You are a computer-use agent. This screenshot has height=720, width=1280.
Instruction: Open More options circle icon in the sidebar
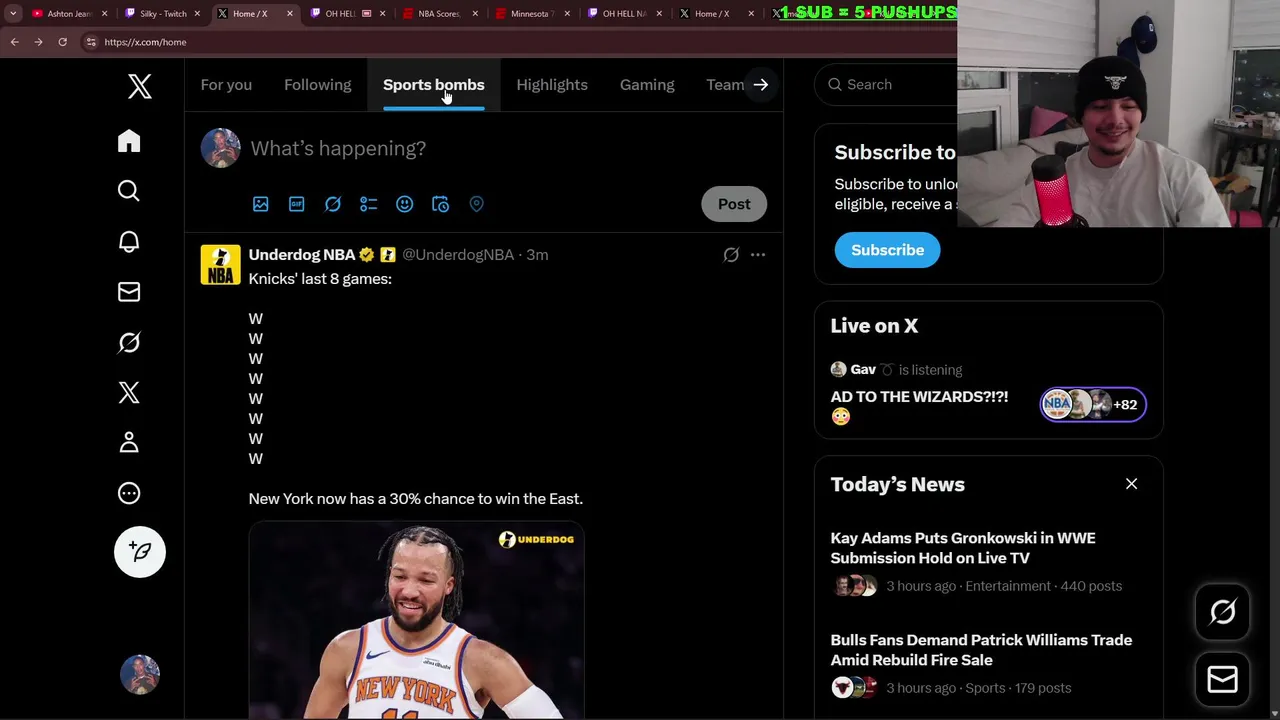pos(129,493)
